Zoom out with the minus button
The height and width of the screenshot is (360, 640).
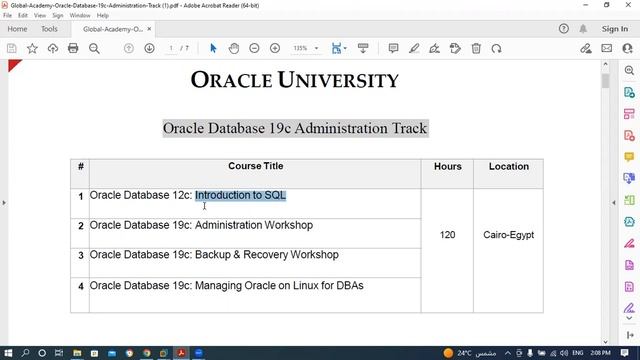pos(254,48)
